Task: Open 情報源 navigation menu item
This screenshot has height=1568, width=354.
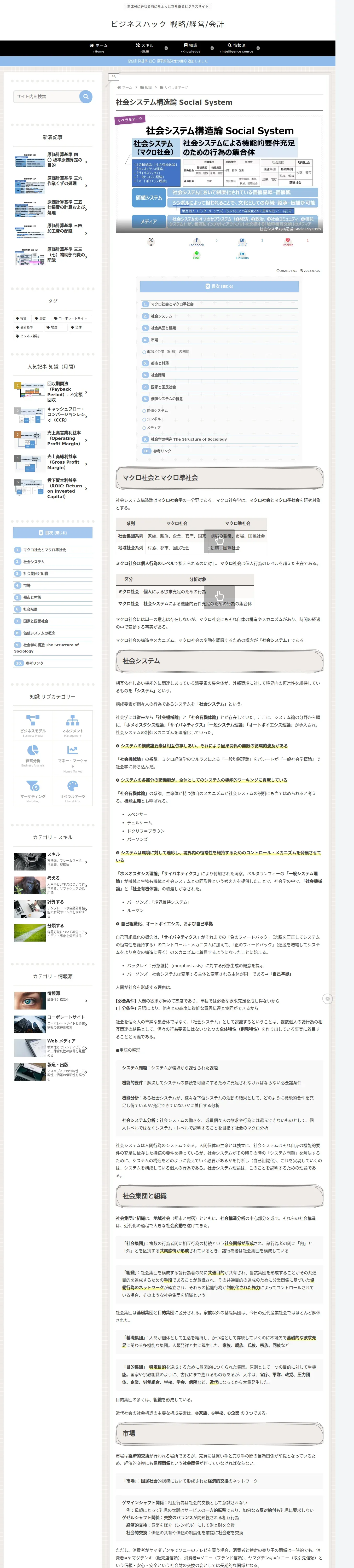Action: 237,48
